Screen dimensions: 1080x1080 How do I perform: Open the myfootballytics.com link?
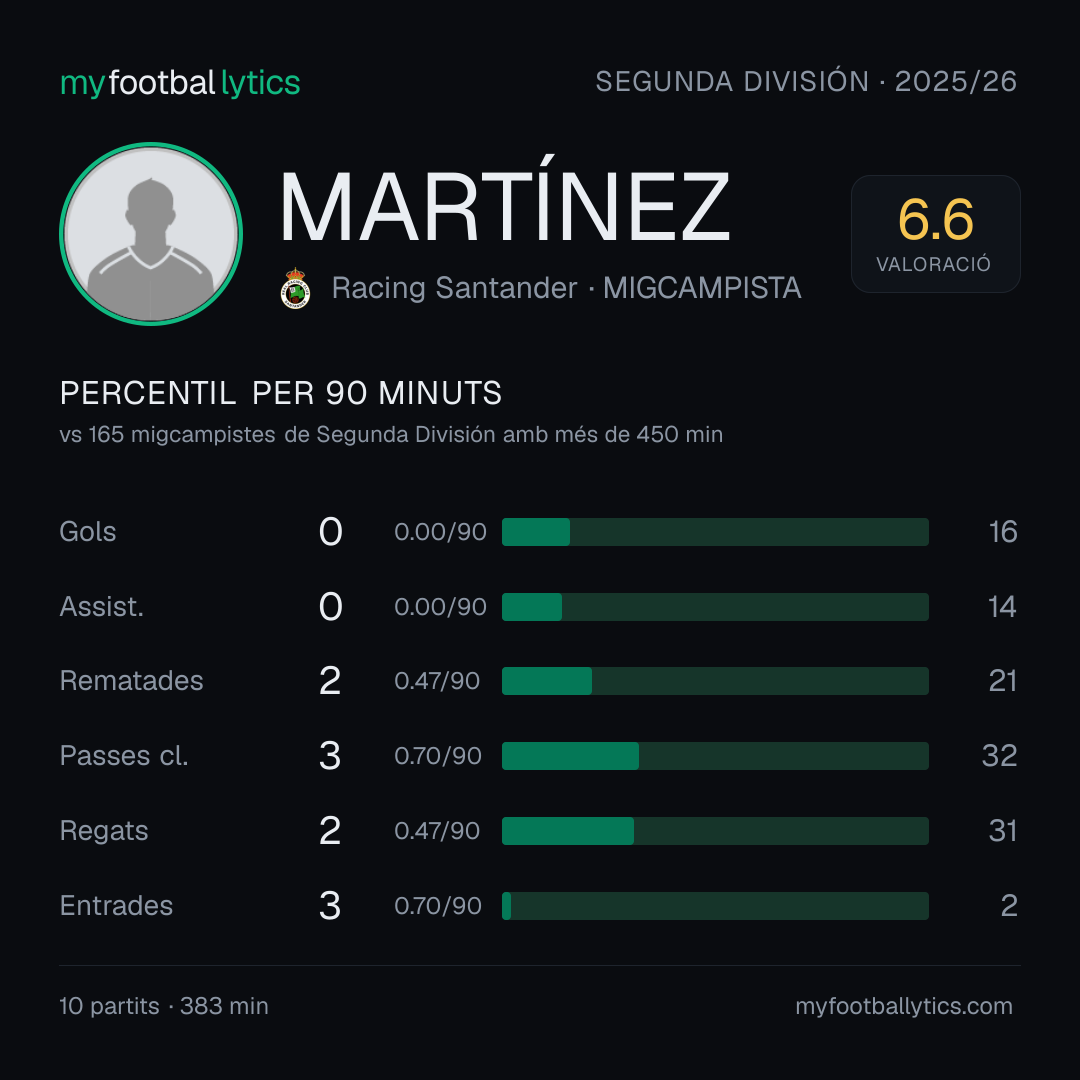(x=904, y=1006)
